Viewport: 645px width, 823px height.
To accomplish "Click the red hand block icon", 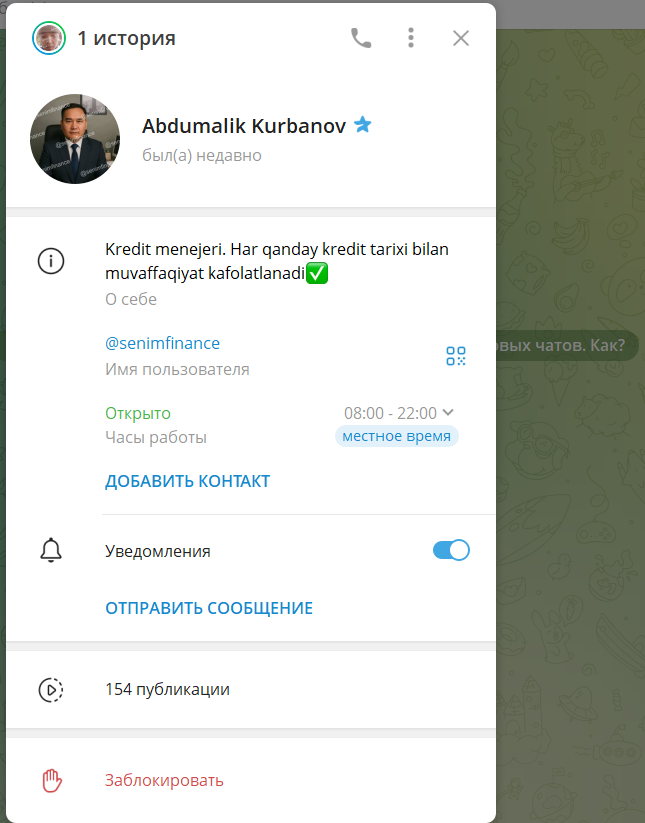I will click(51, 780).
